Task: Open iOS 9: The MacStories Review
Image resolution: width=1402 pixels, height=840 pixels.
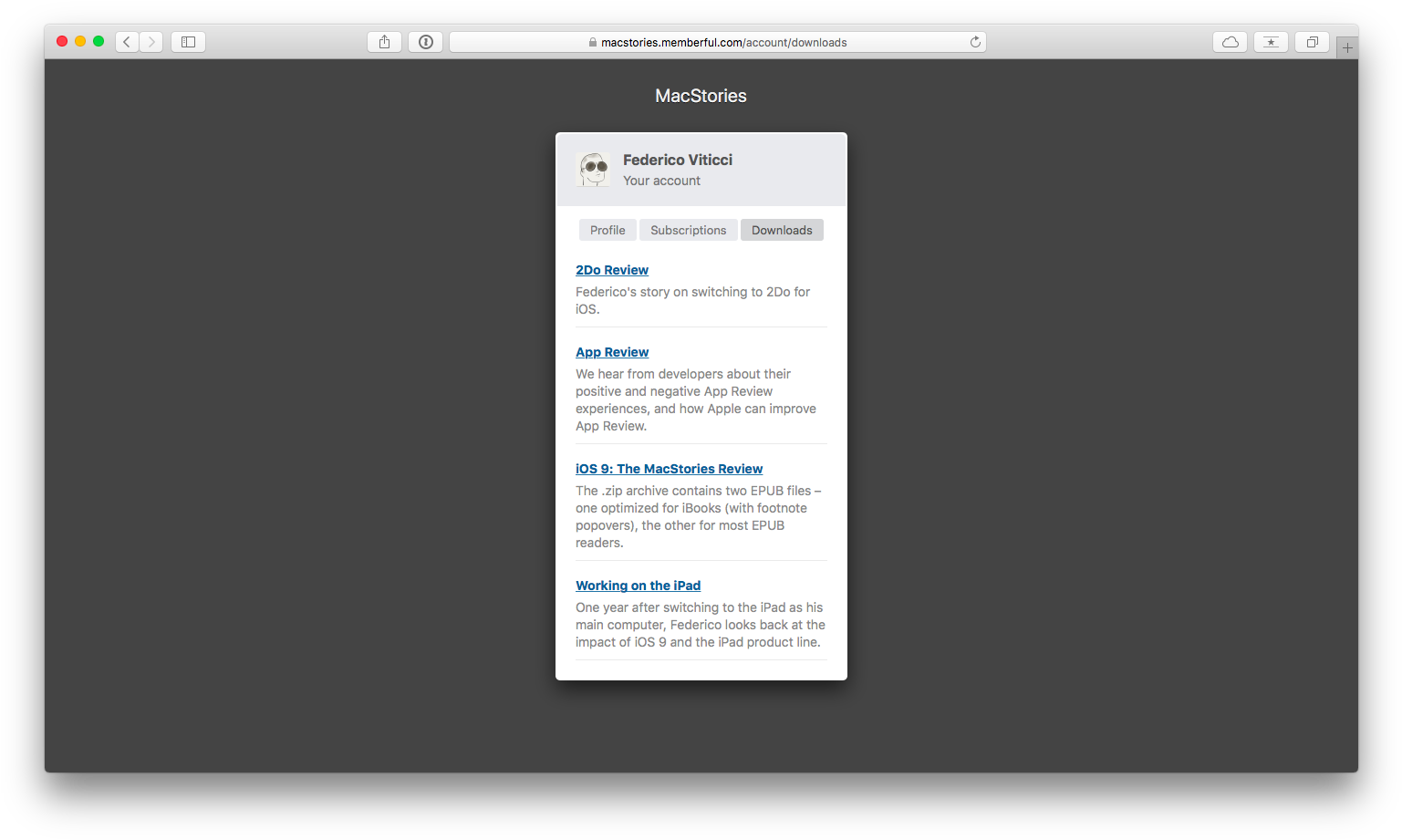Action: (669, 469)
